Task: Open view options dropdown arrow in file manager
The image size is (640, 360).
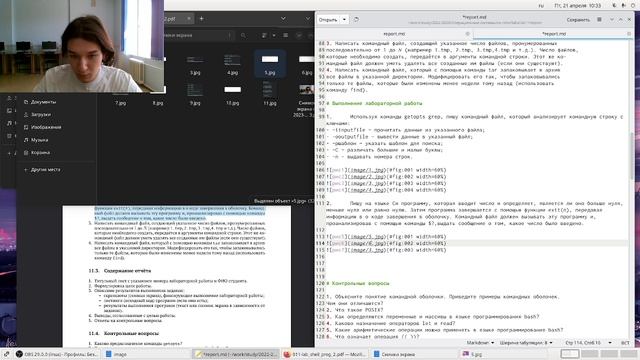Action: click(x=274, y=36)
